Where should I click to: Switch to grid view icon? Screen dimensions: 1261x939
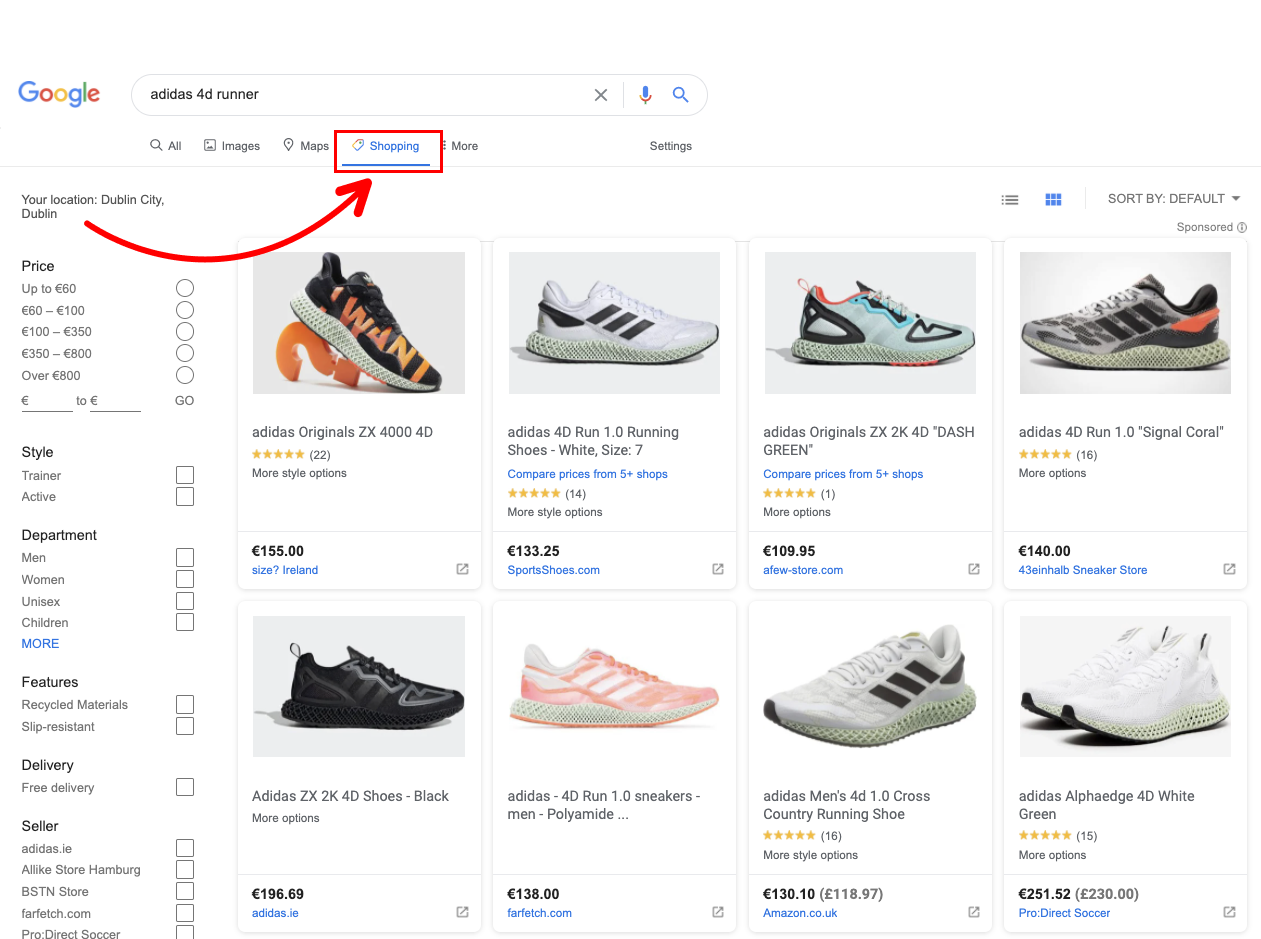click(1053, 200)
